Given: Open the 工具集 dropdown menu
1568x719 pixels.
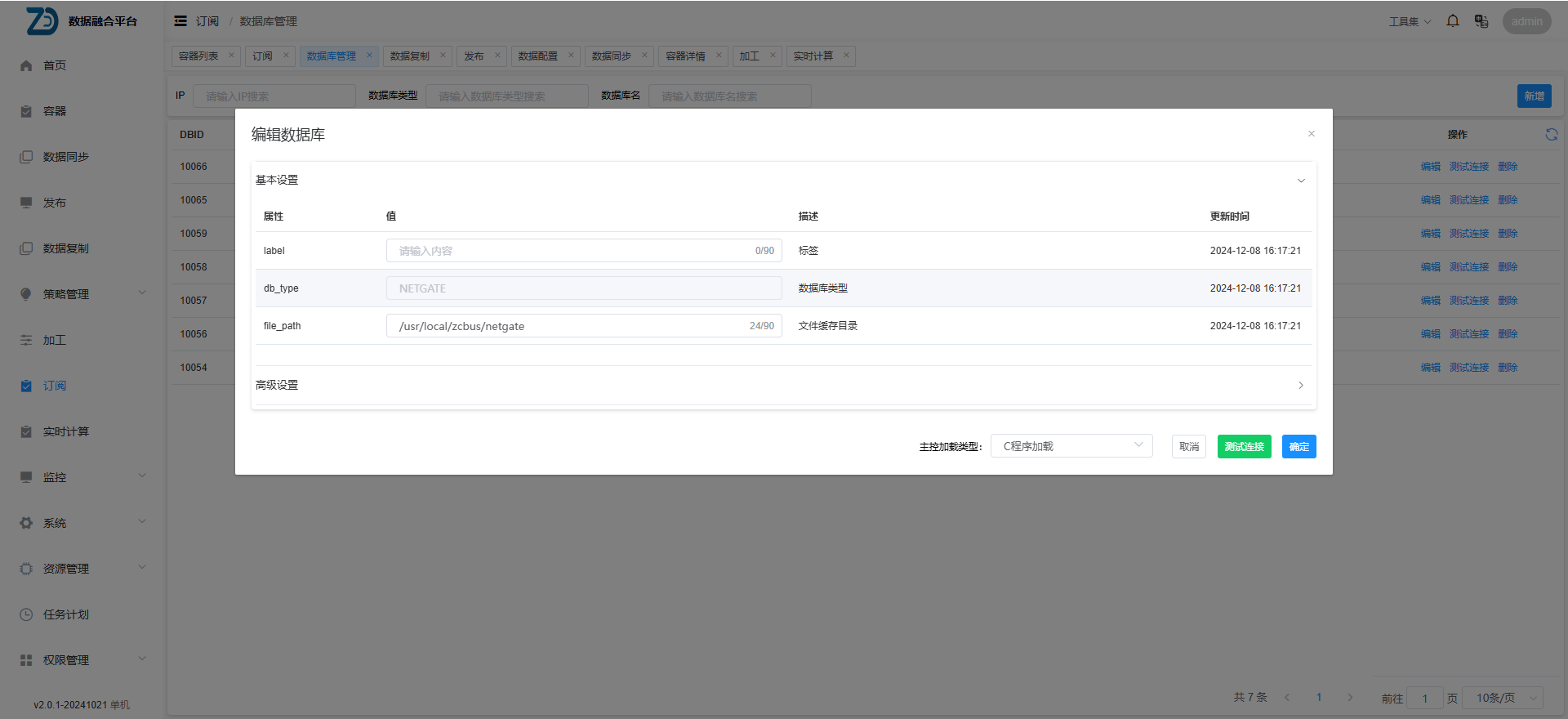Looking at the screenshot, I should click(x=1410, y=22).
